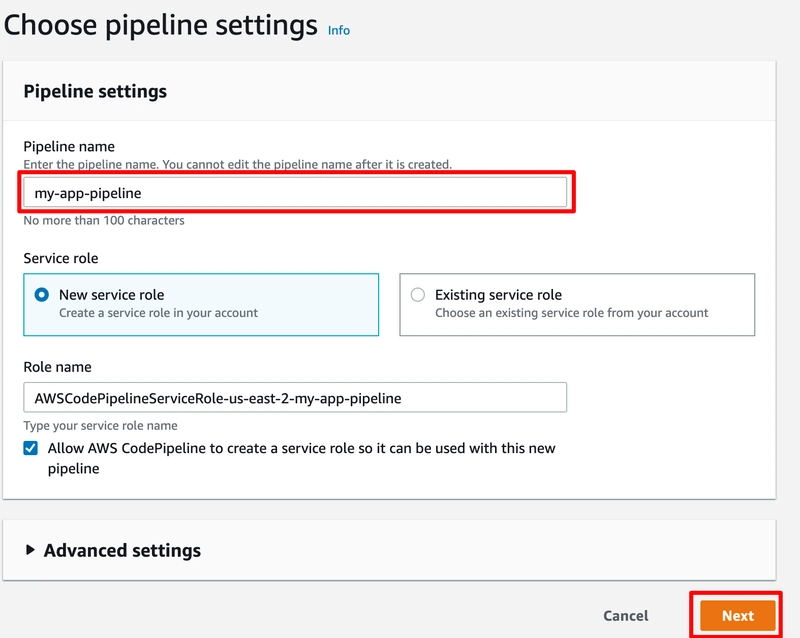Focus the Role name text field
The width and height of the screenshot is (800, 638).
pyautogui.click(x=295, y=398)
